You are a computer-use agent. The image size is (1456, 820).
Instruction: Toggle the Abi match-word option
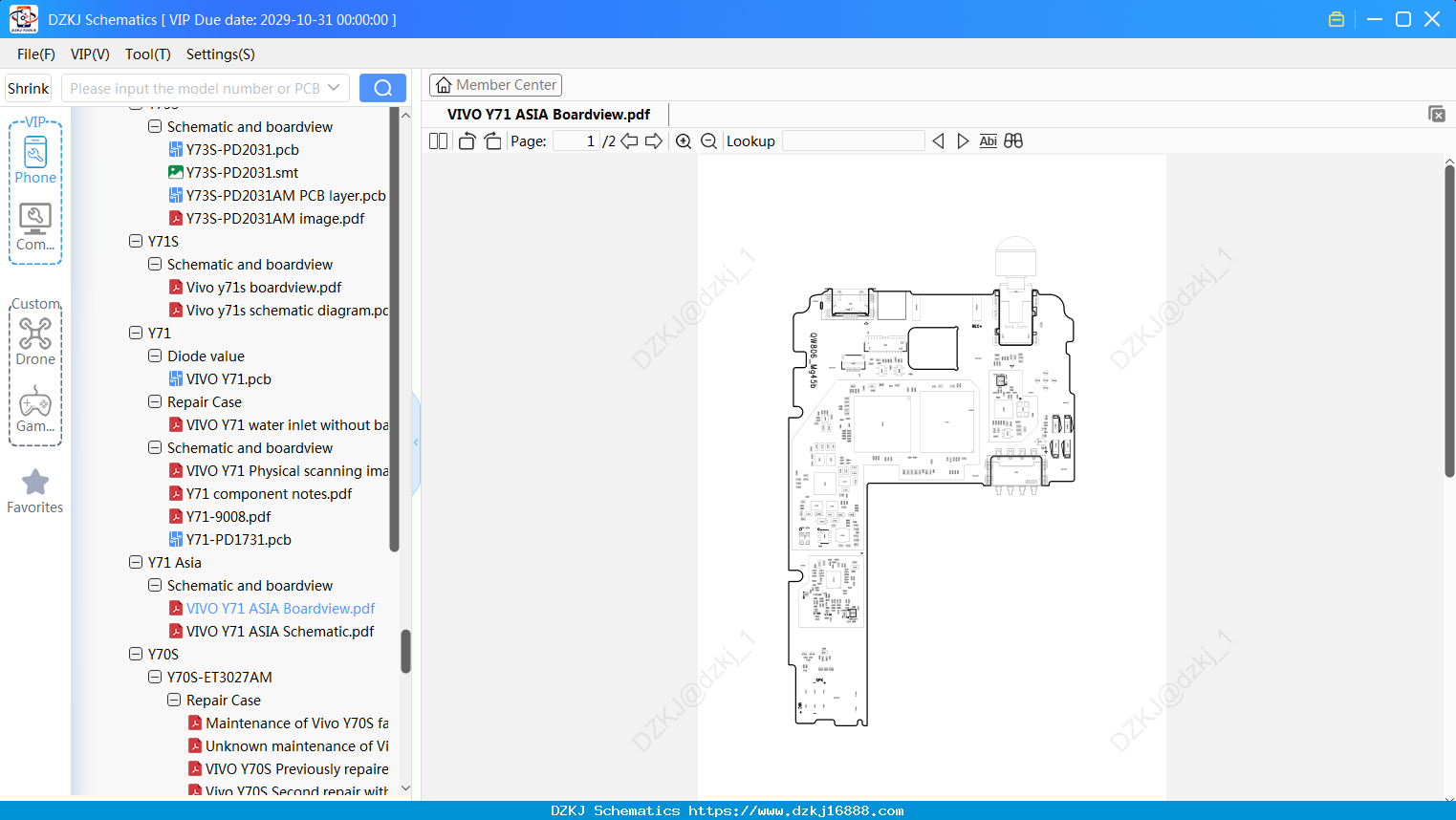[989, 141]
